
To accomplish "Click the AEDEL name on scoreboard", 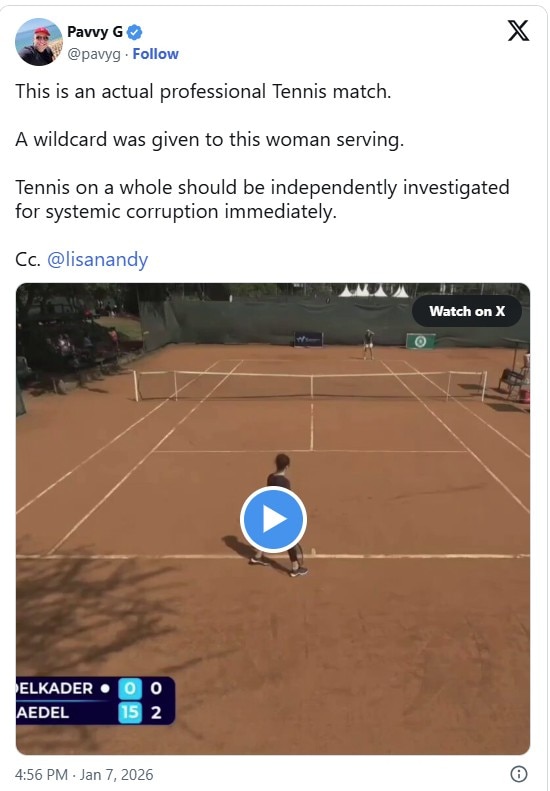I will coord(43,713).
